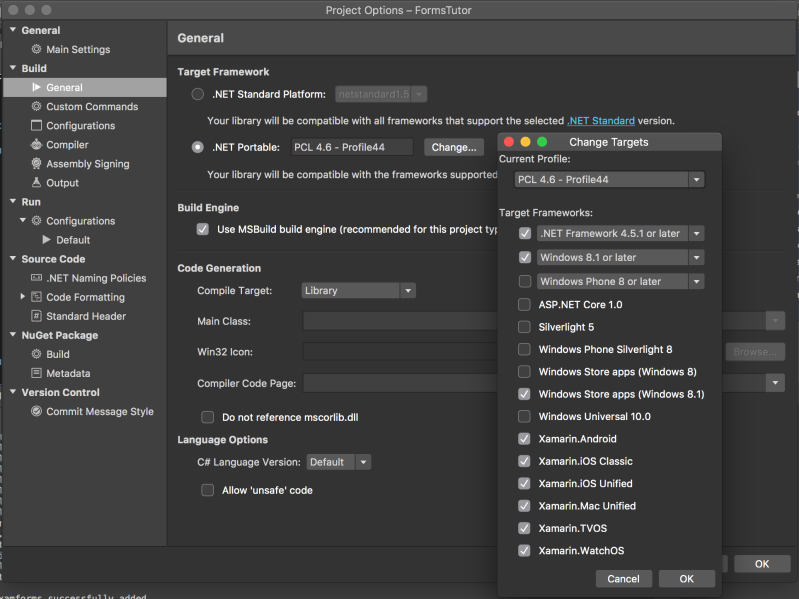Click the PCL 4.6 - Profile44 text field
The image size is (799, 599).
point(352,147)
